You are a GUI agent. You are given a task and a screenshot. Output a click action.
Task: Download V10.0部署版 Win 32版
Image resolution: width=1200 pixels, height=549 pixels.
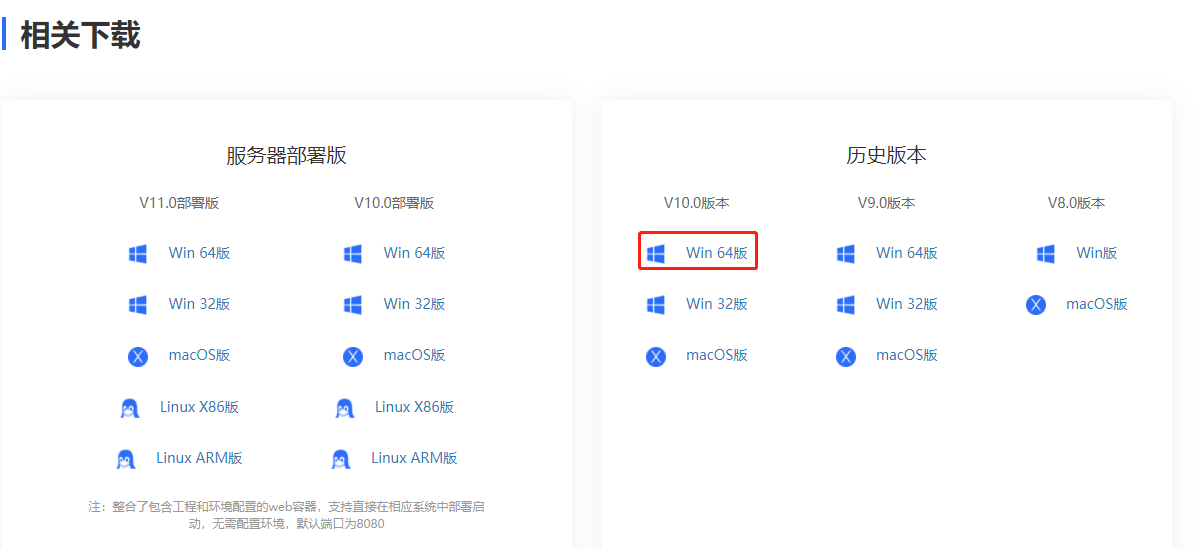coord(414,303)
